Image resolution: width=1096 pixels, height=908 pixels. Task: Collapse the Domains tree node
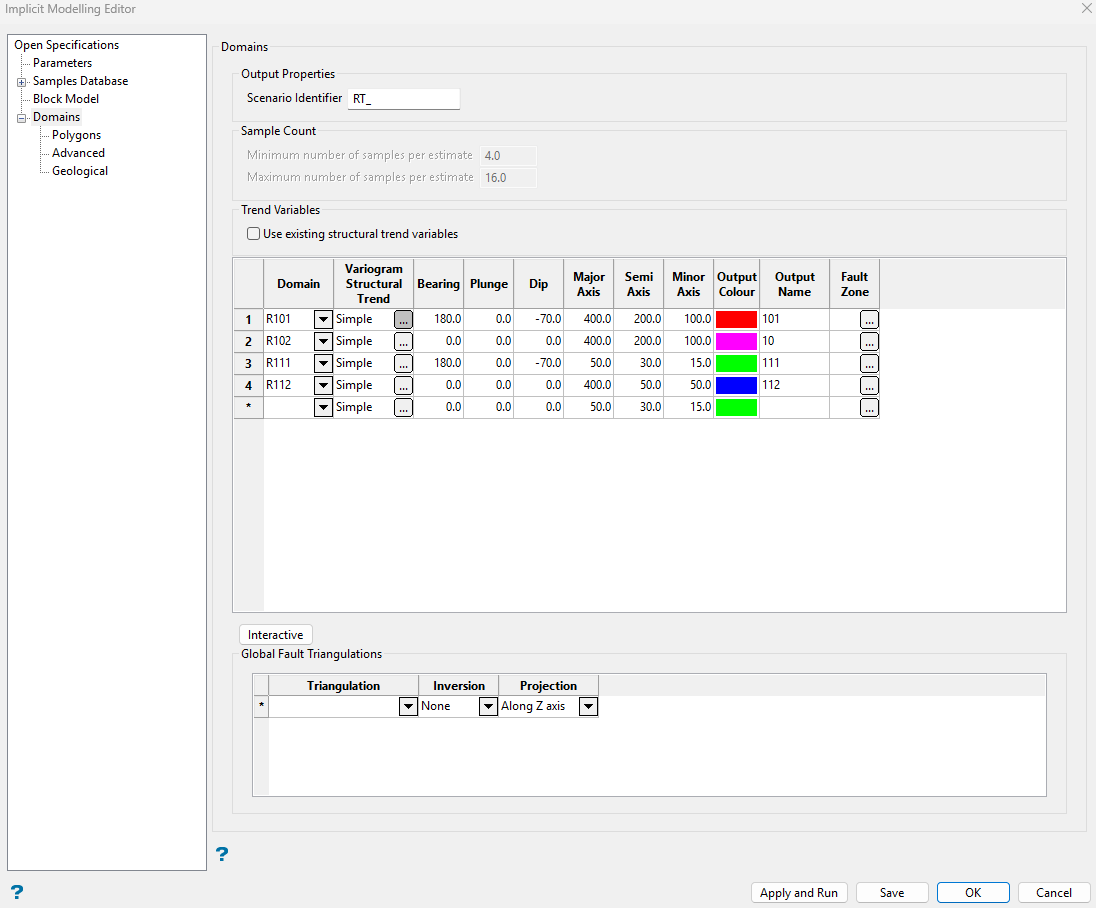click(x=22, y=118)
